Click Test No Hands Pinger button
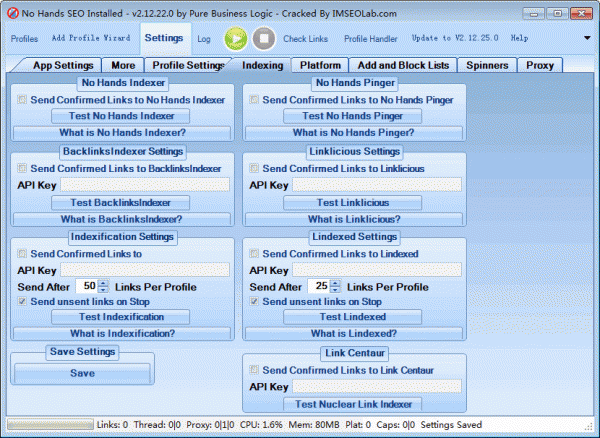The image size is (600, 438). coord(352,116)
